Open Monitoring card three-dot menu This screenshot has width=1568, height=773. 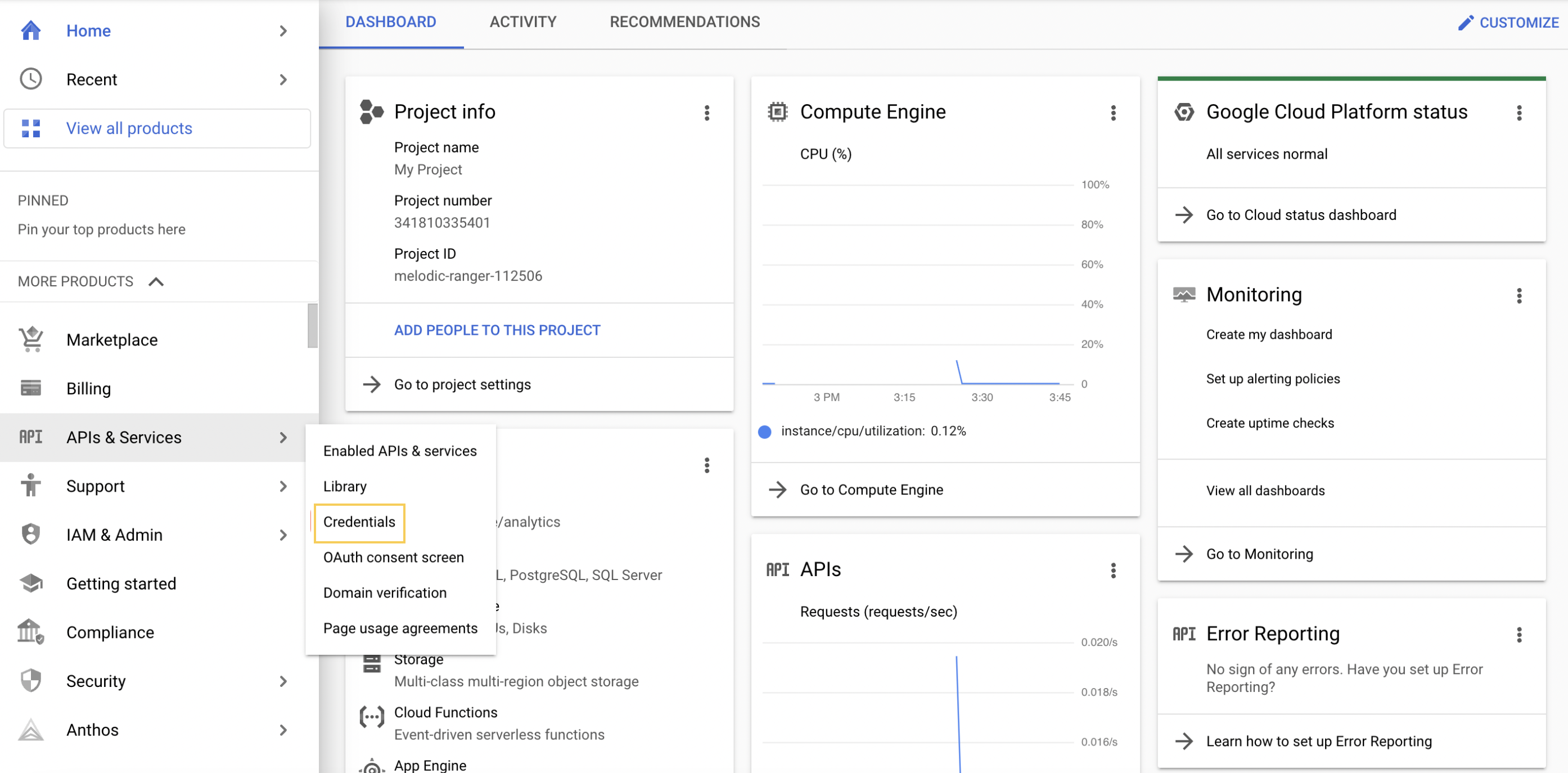[1519, 296]
